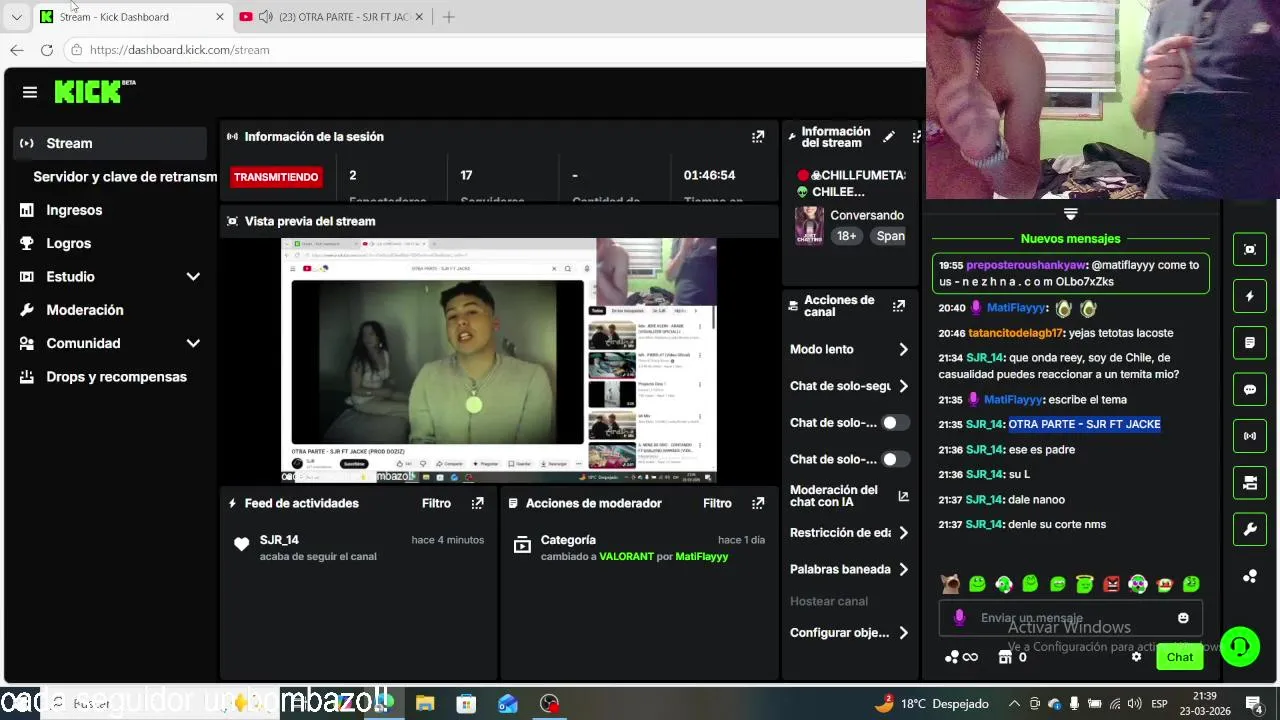This screenshot has height=720, width=1280.
Task: Open Moderación in sidebar
Action: (110, 310)
